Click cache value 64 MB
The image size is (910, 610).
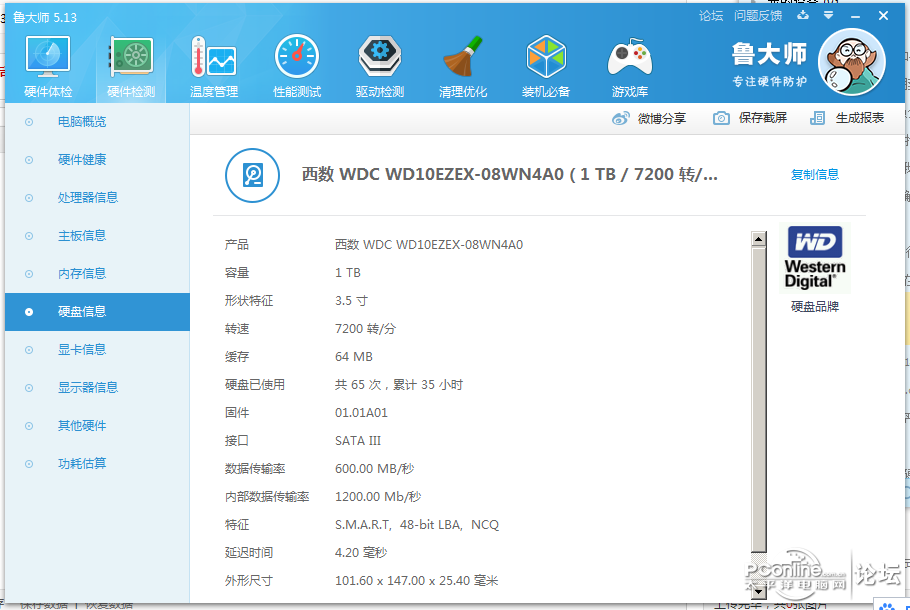(x=353, y=357)
